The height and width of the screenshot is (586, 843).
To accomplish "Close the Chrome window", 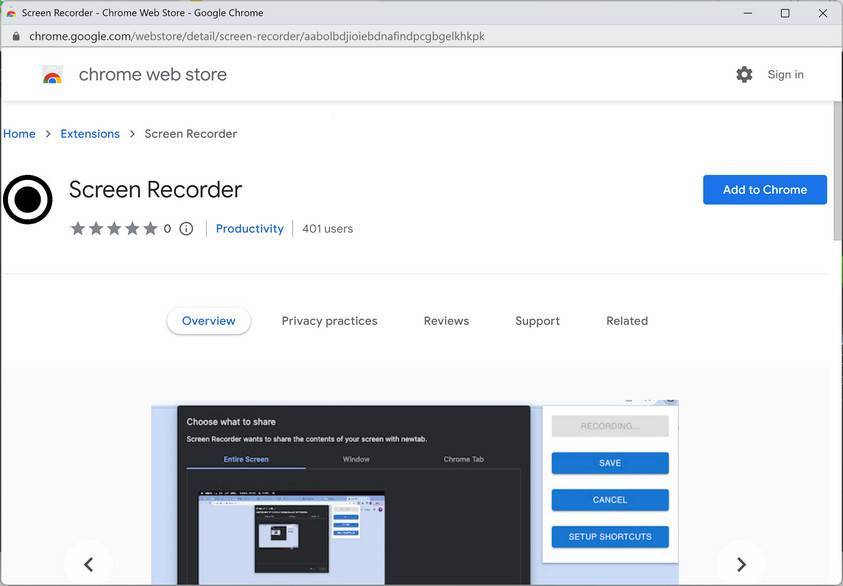I will [x=823, y=13].
